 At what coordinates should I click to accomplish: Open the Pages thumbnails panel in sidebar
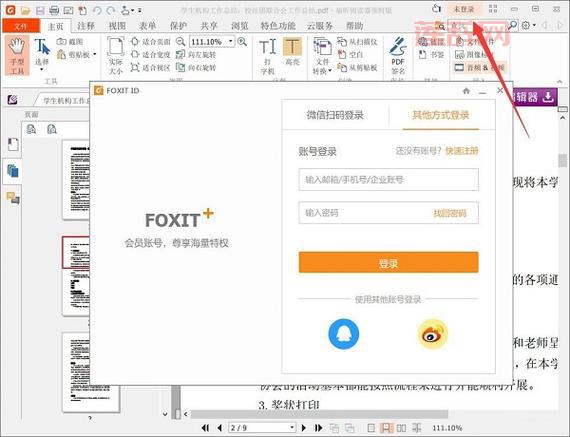(13, 171)
